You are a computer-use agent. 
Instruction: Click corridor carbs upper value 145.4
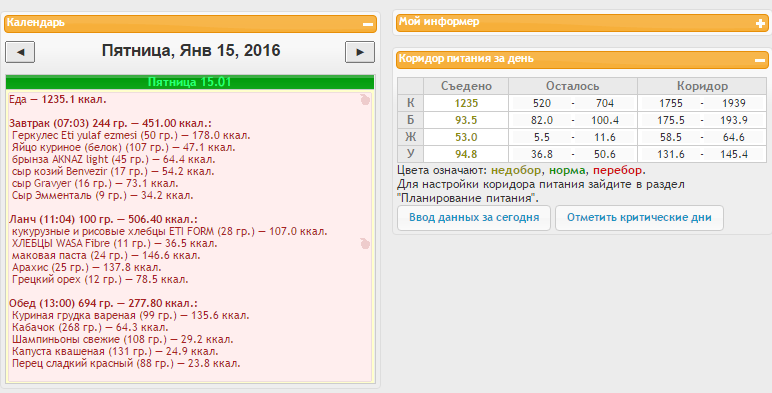coord(734,154)
